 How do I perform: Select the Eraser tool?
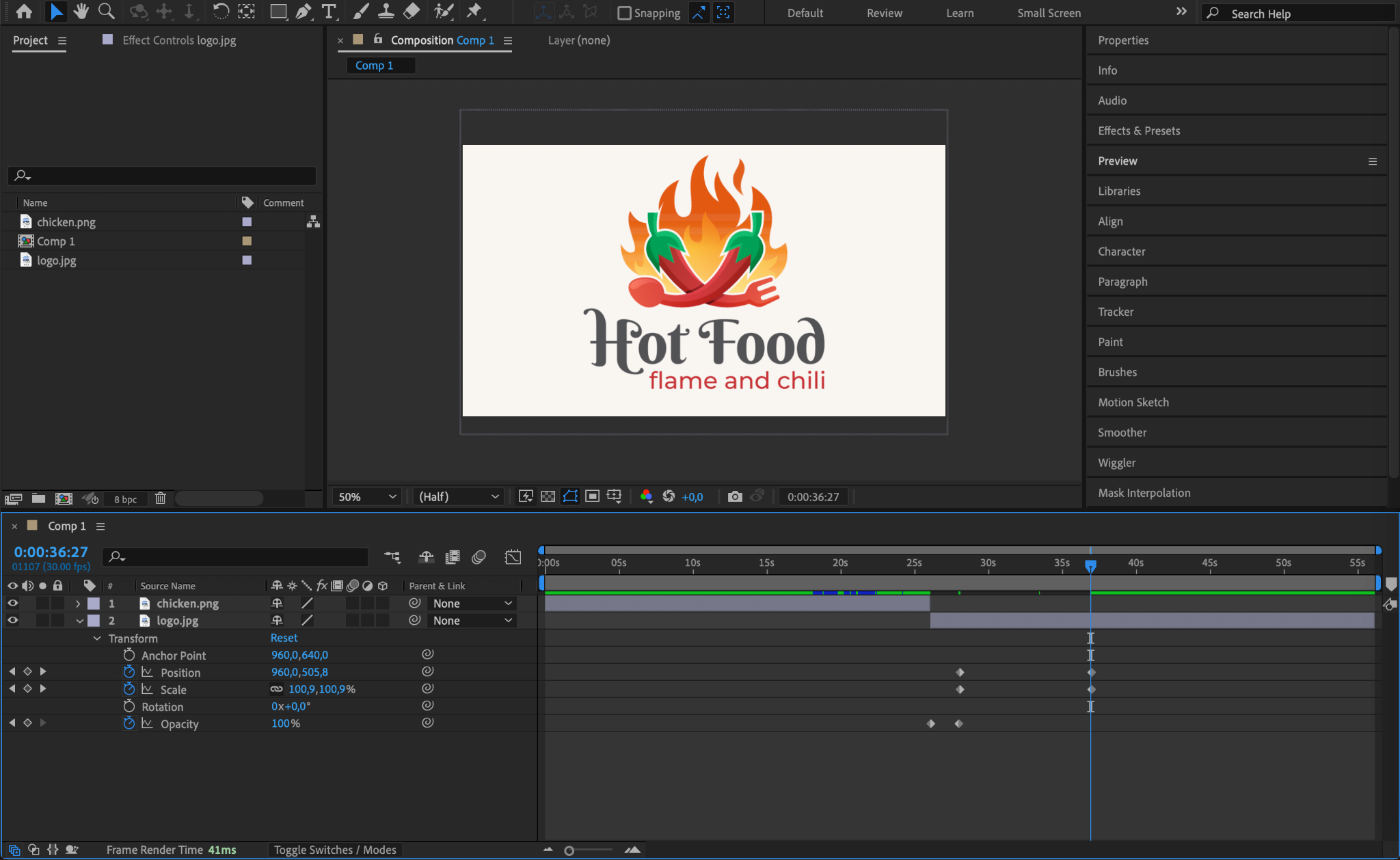[412, 12]
